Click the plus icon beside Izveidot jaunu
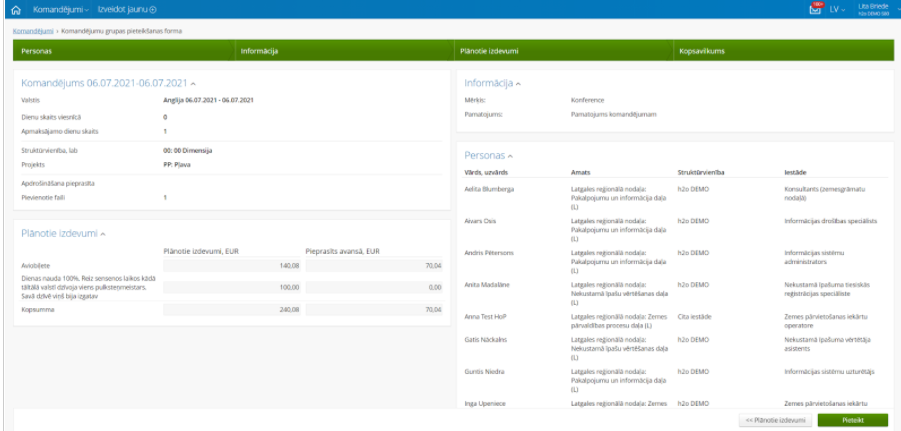 pyautogui.click(x=153, y=9)
